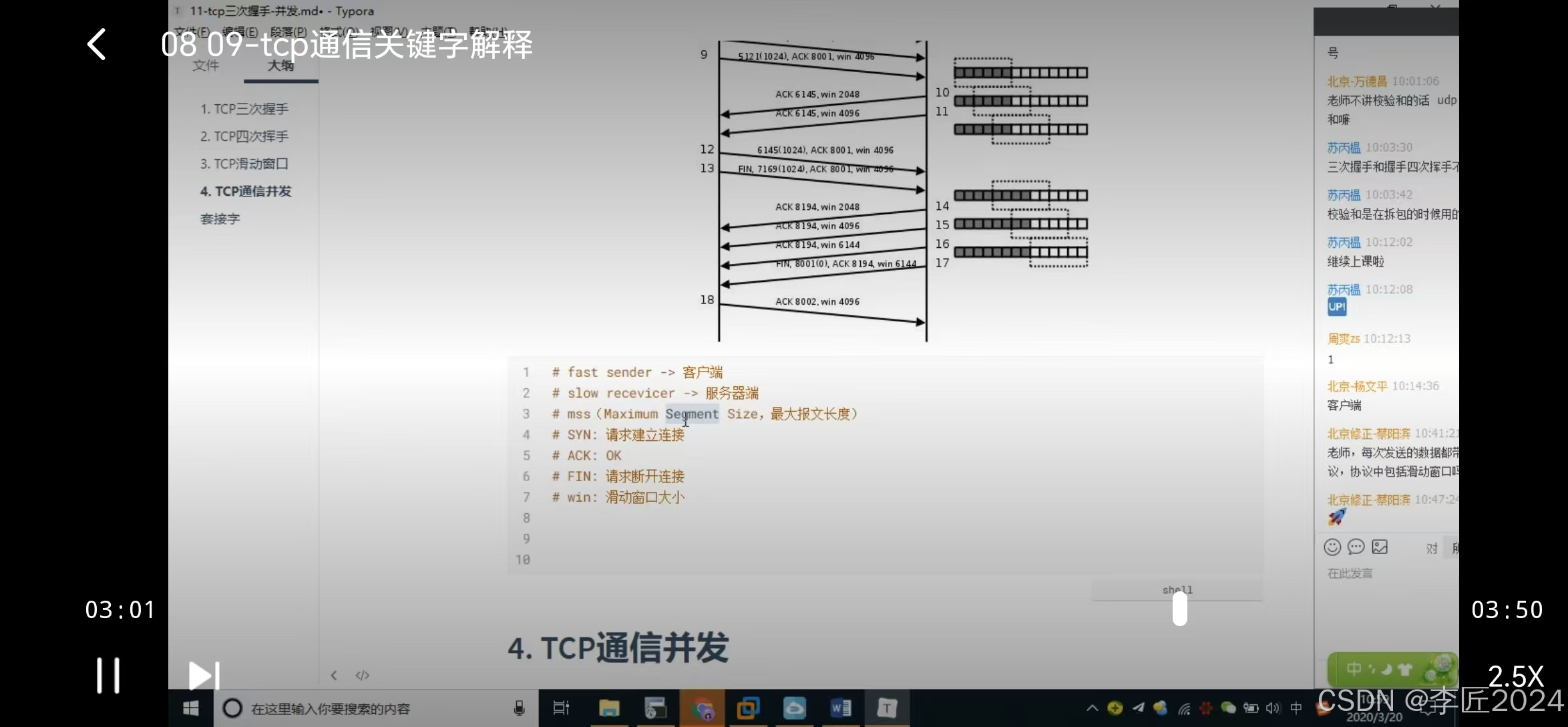Open File Explorer from the taskbar
The width and height of the screenshot is (1568, 727).
click(609, 708)
